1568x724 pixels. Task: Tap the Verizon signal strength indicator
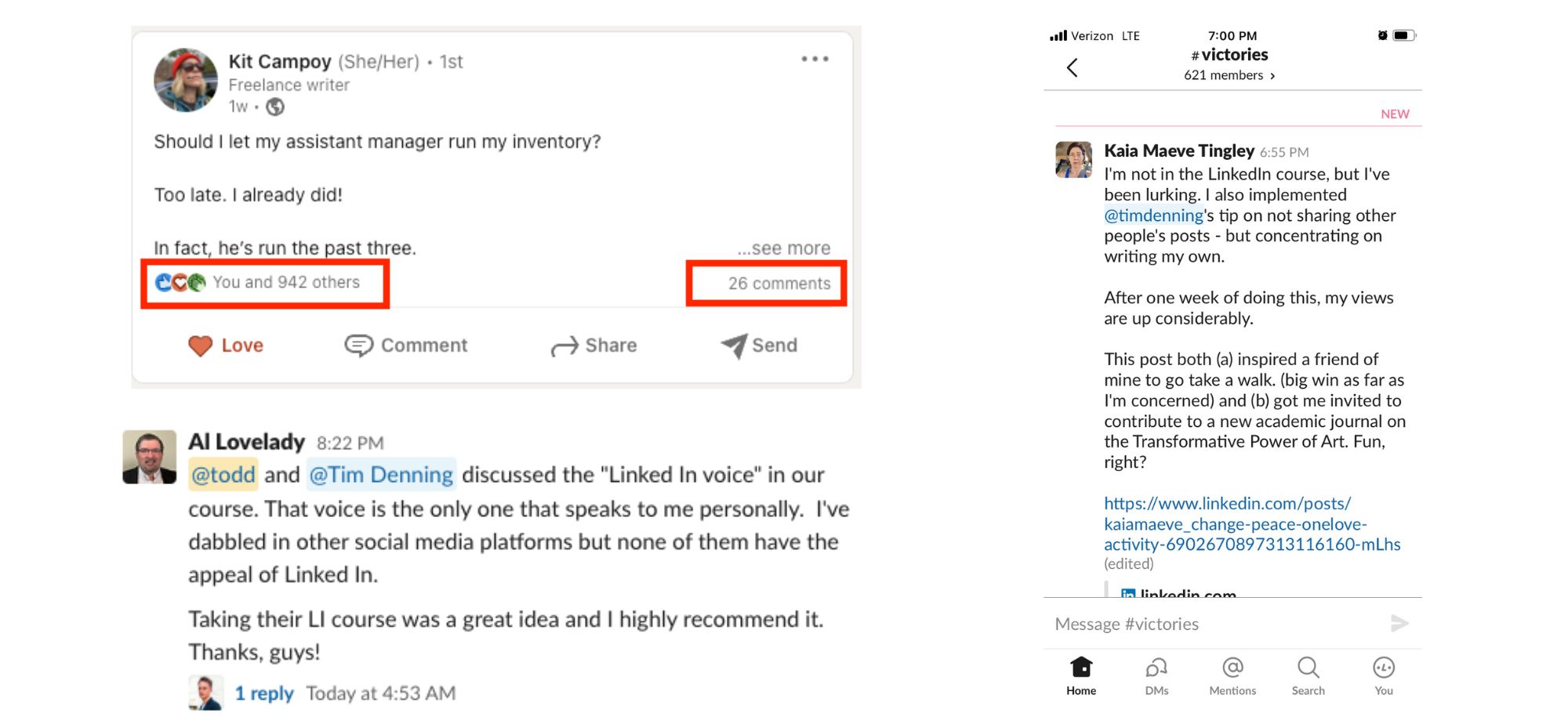point(1058,35)
